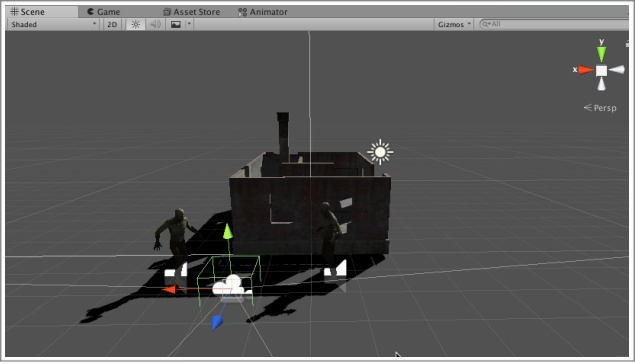The height and width of the screenshot is (364, 635).
Task: Click the center cube of orientation gizmo
Action: (x=601, y=70)
